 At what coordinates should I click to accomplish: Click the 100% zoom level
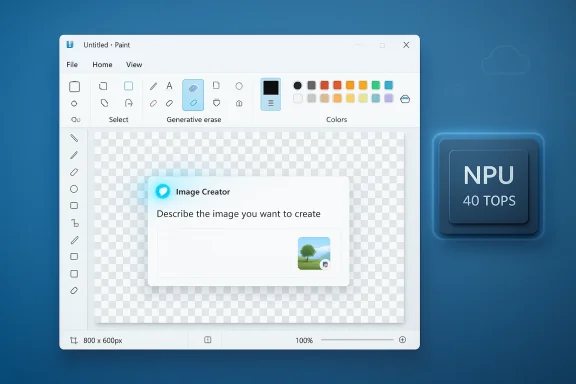pyautogui.click(x=304, y=341)
